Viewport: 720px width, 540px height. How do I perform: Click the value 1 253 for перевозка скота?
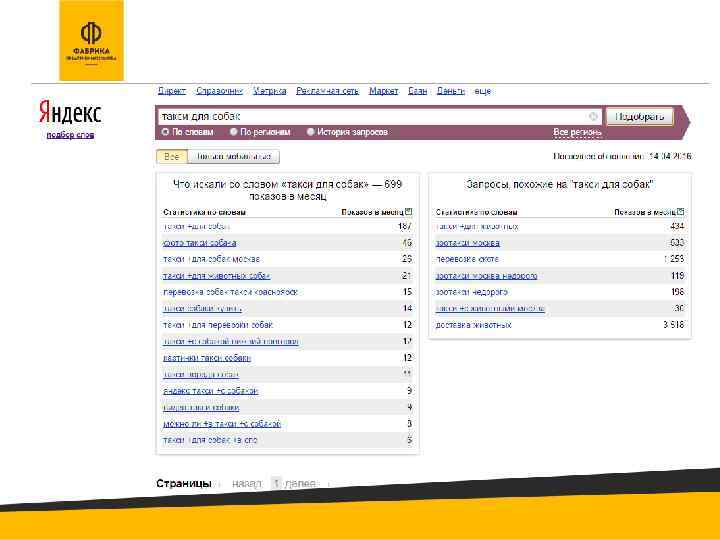pos(674,259)
